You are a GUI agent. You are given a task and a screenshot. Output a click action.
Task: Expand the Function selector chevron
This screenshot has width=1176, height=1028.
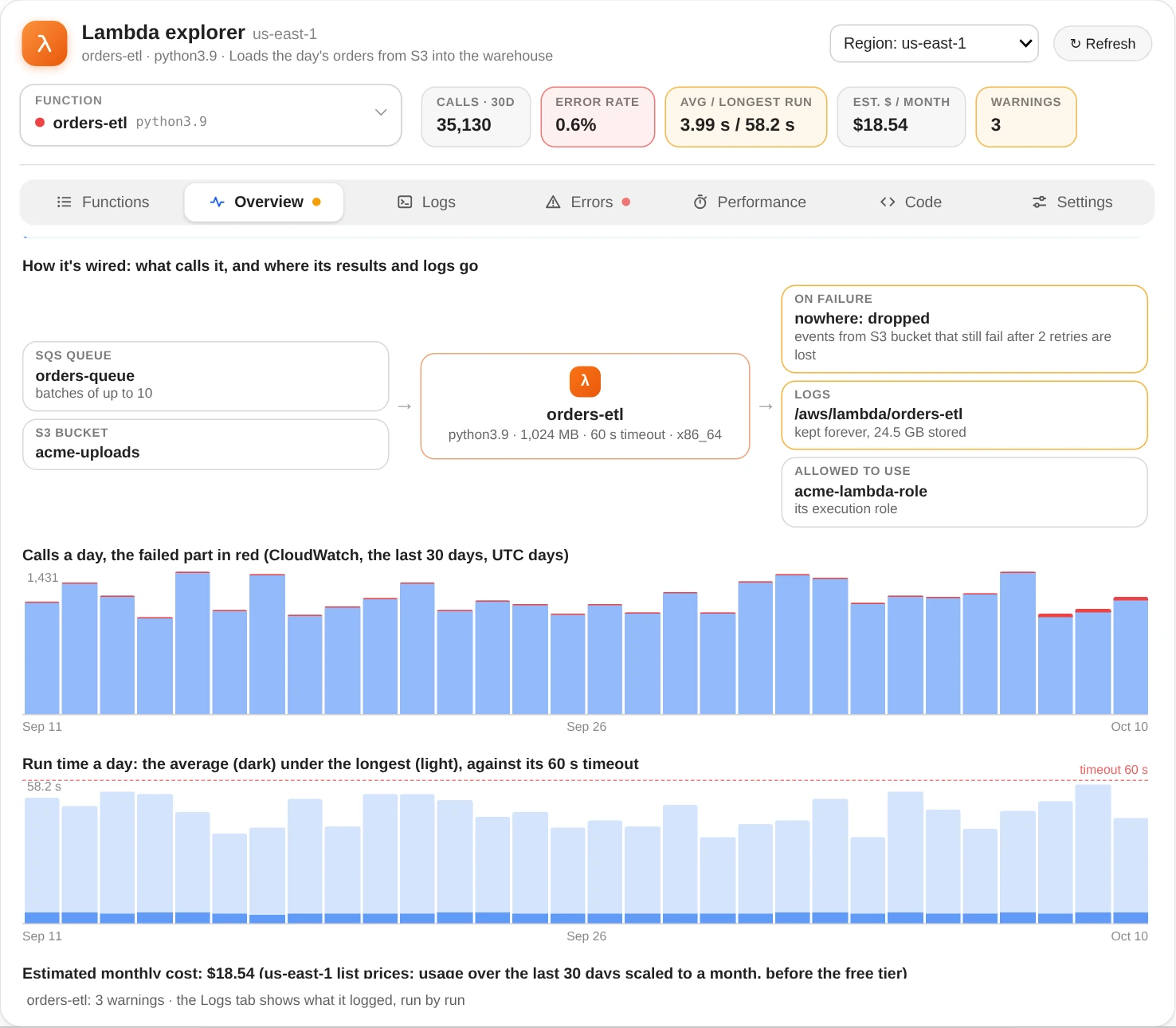(381, 112)
